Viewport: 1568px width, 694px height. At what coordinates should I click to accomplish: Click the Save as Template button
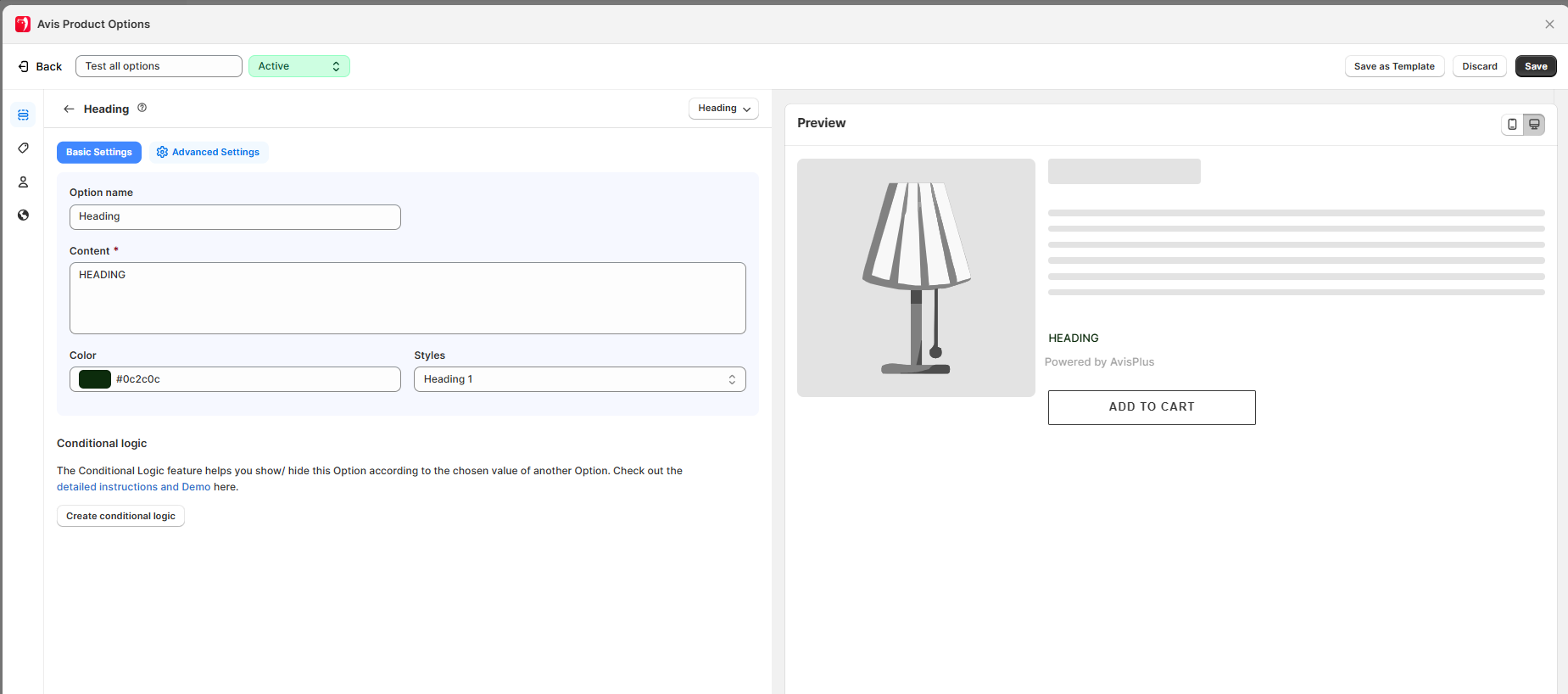1394,66
